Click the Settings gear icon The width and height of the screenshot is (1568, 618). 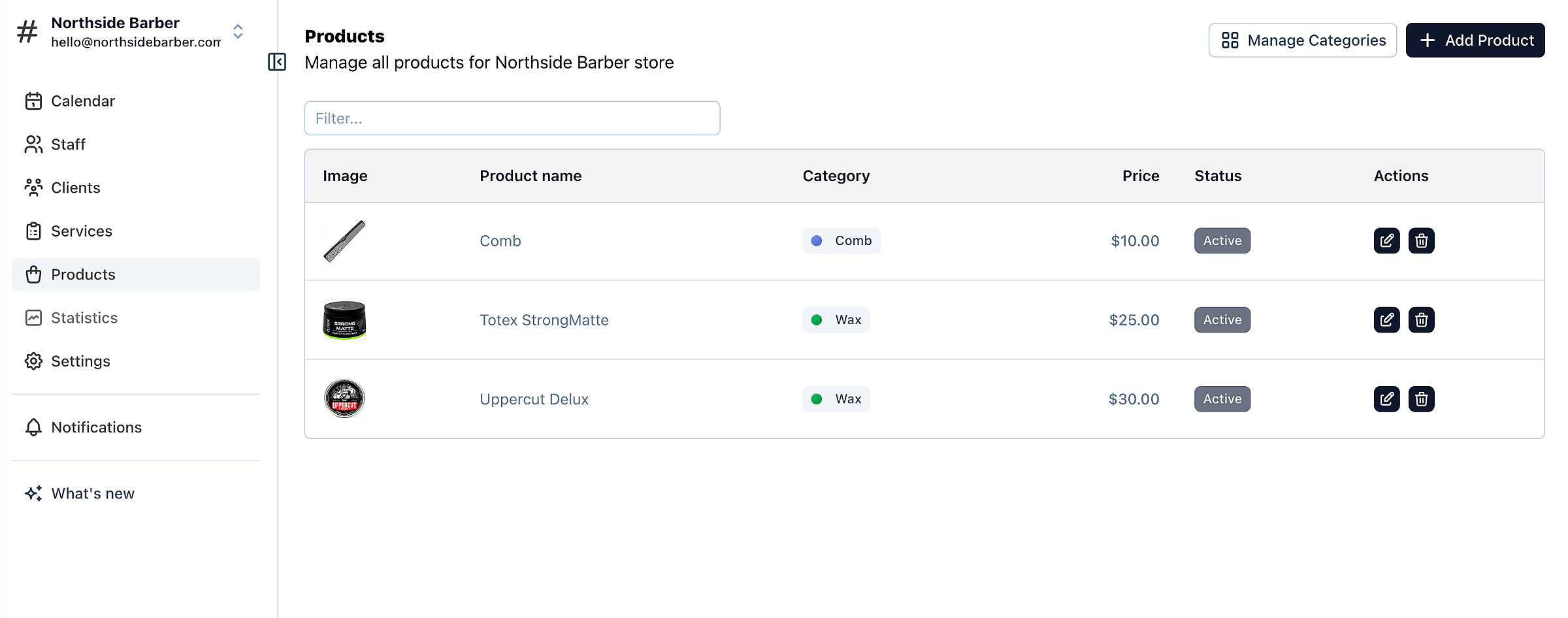pos(33,361)
